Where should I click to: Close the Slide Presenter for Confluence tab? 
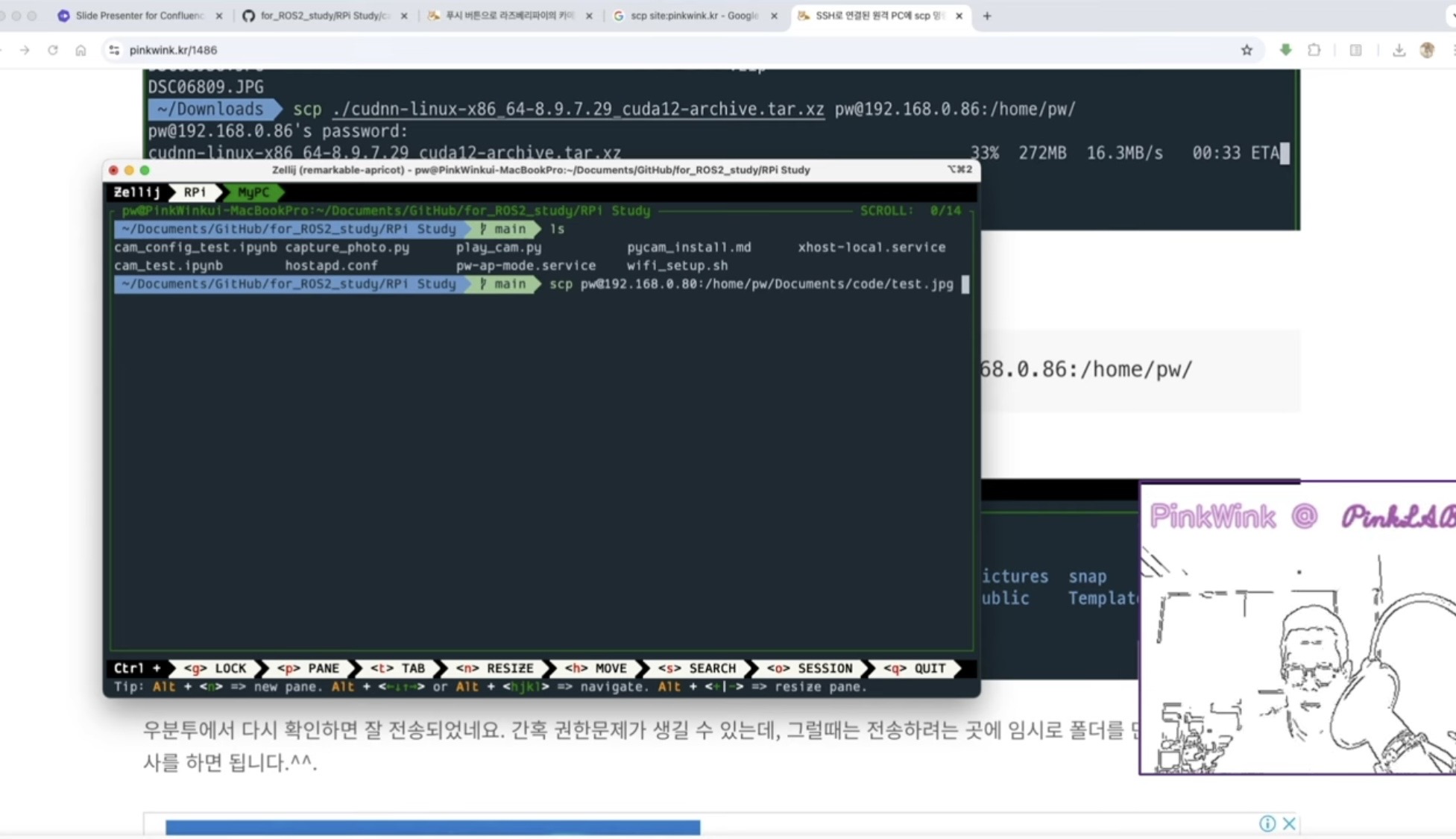(218, 16)
